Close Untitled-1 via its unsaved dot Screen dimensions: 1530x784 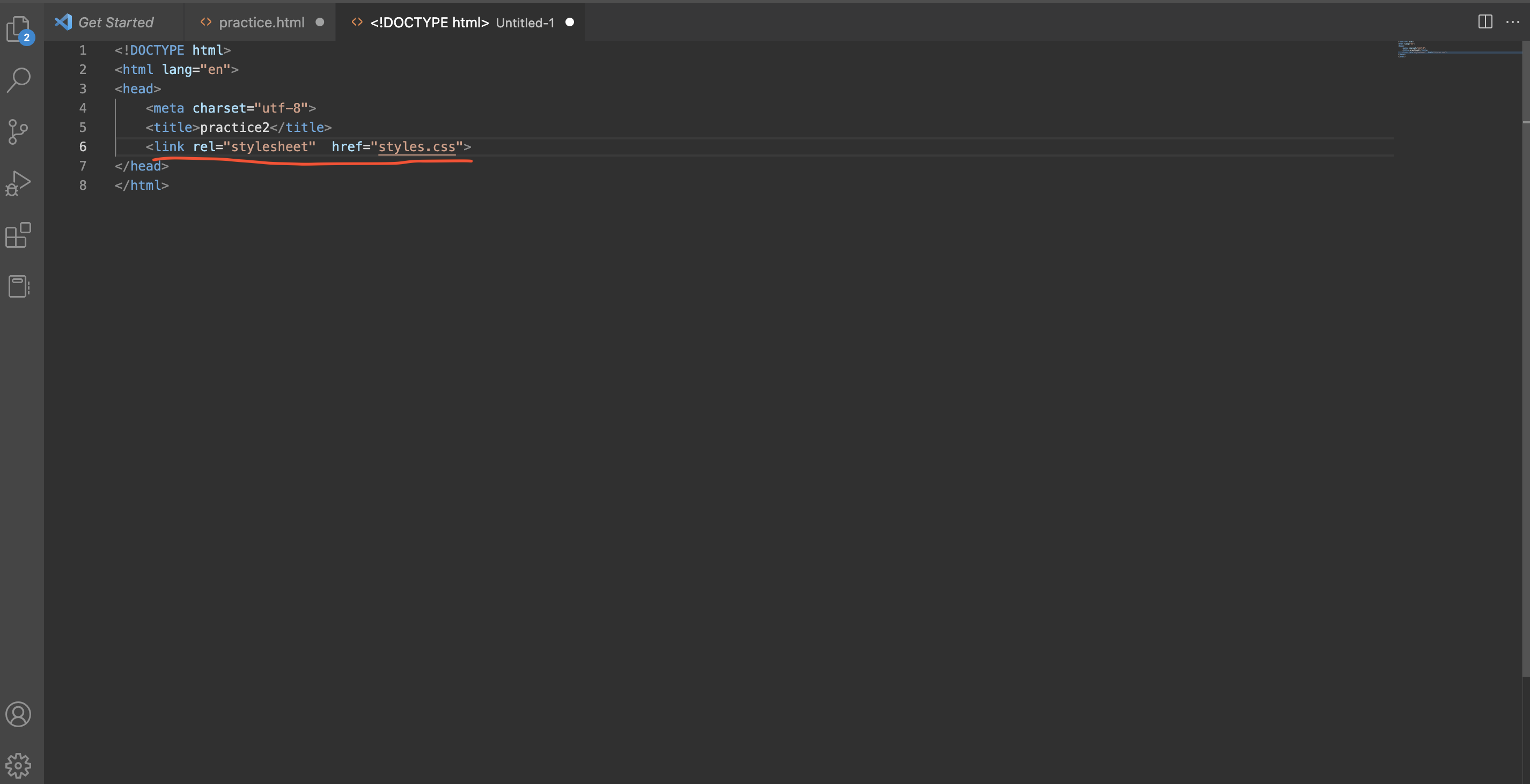point(570,22)
